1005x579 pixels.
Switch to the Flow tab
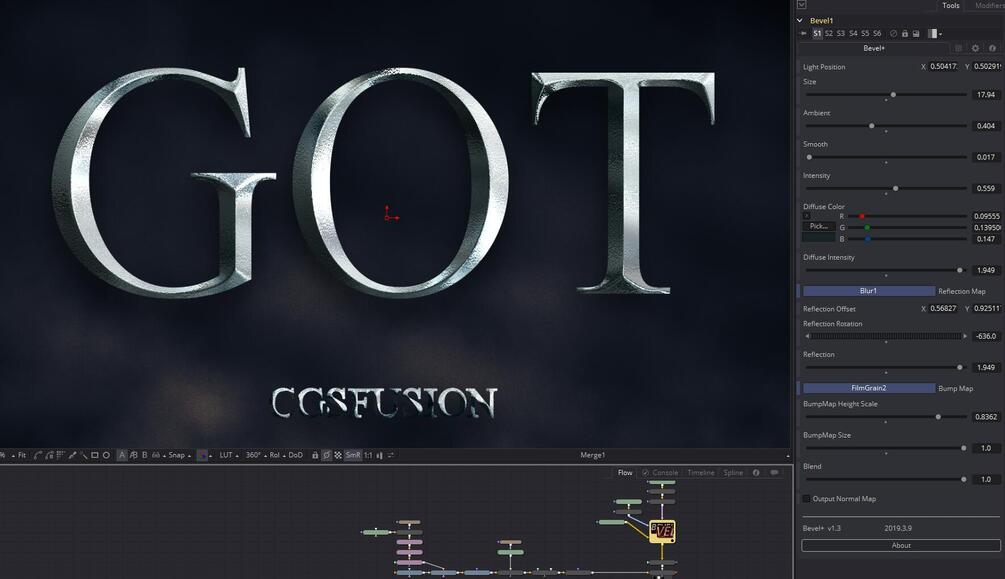tap(625, 473)
